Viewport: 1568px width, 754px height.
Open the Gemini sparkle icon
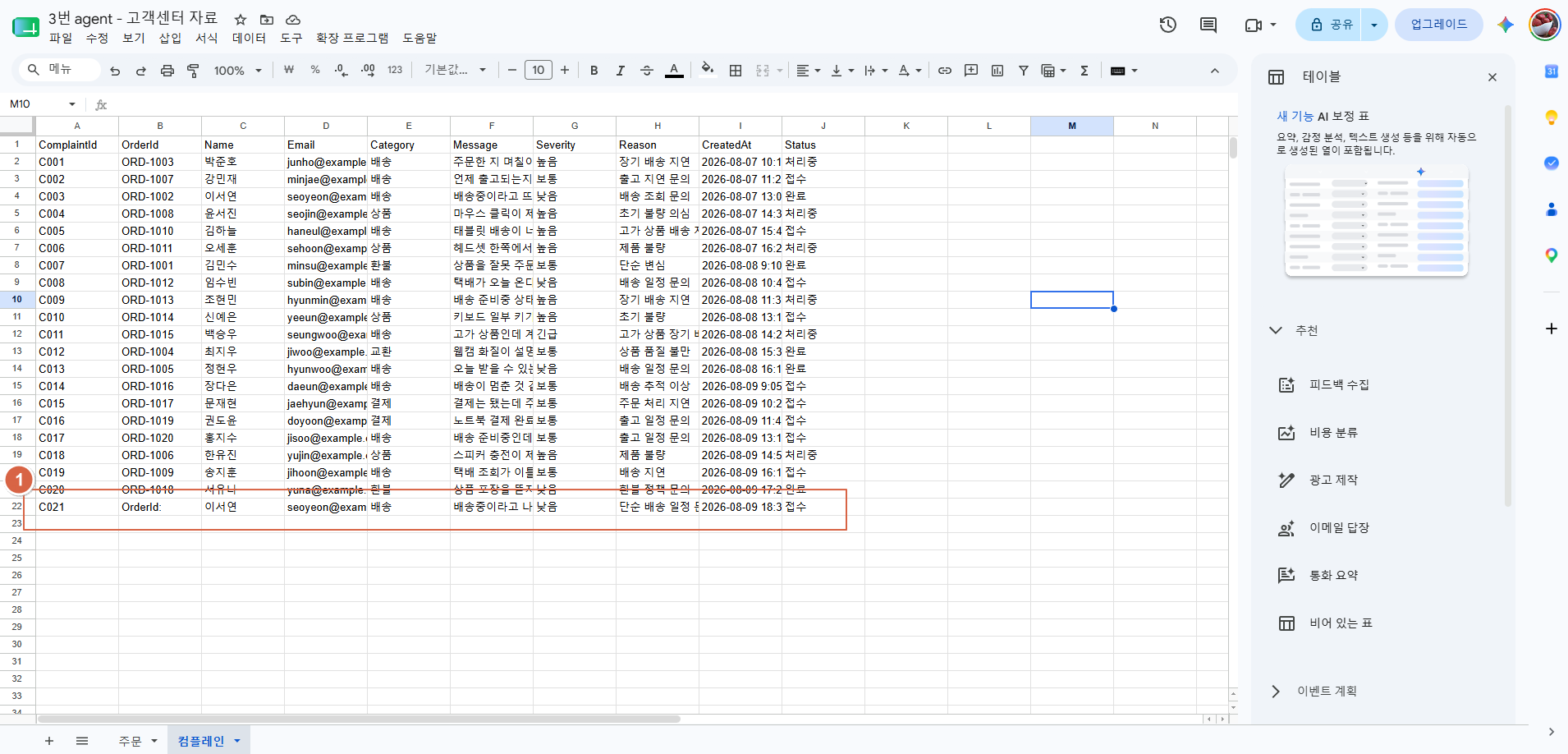tap(1505, 25)
